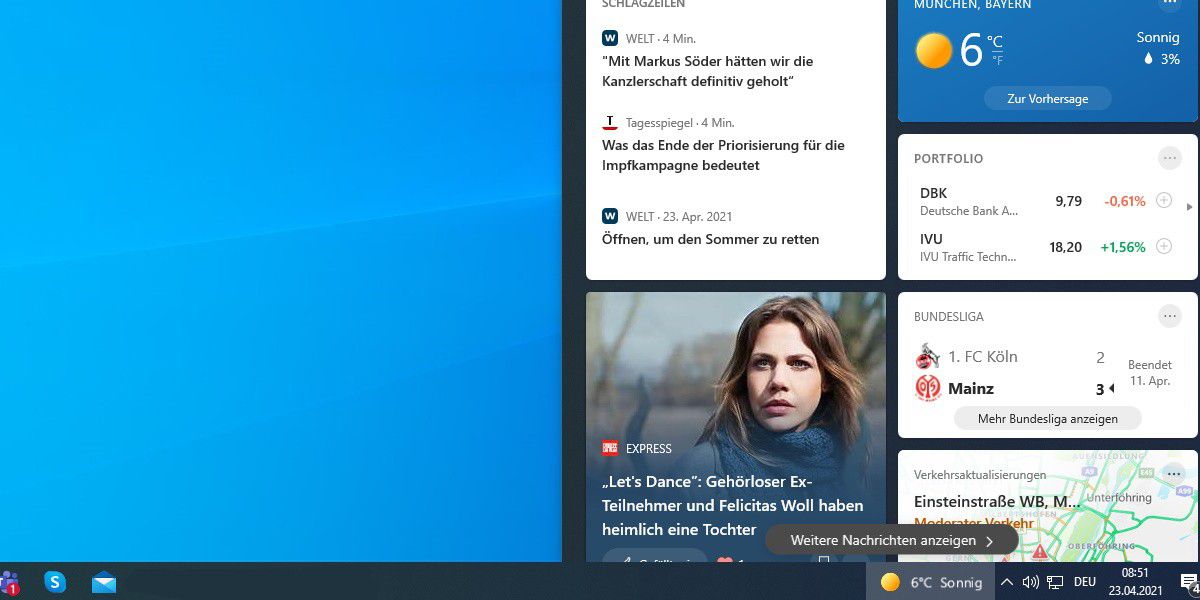Click the traffic warning triangle on the map
1200x600 pixels.
tap(1040, 552)
